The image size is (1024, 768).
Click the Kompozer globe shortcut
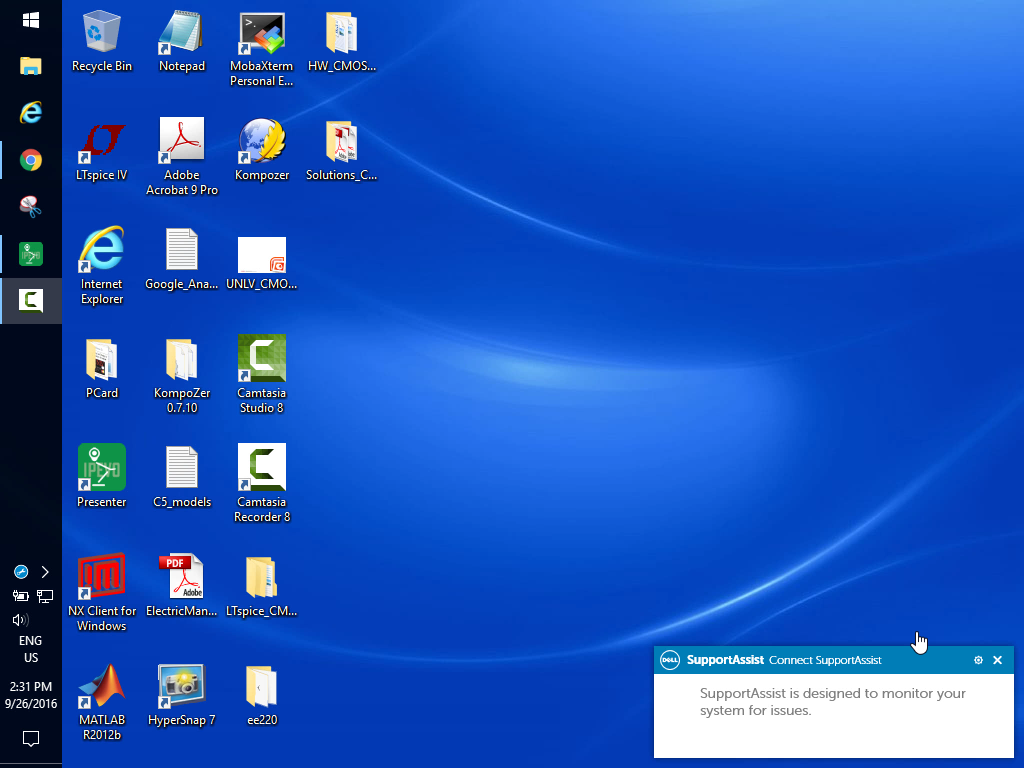(262, 144)
